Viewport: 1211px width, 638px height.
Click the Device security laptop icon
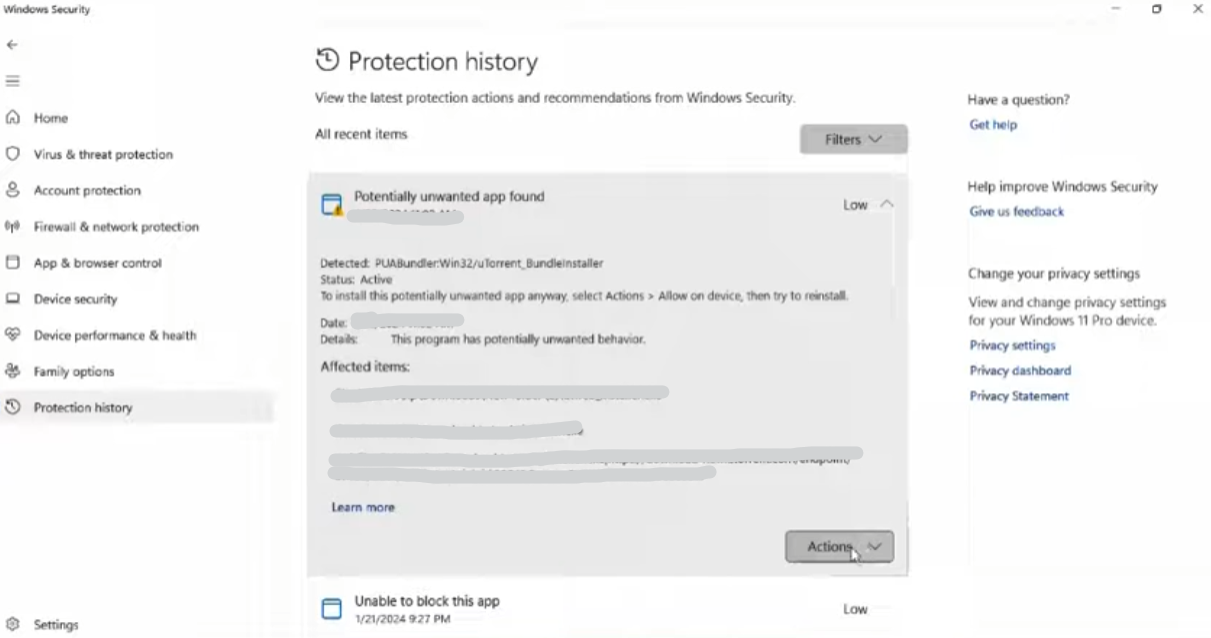click(13, 299)
